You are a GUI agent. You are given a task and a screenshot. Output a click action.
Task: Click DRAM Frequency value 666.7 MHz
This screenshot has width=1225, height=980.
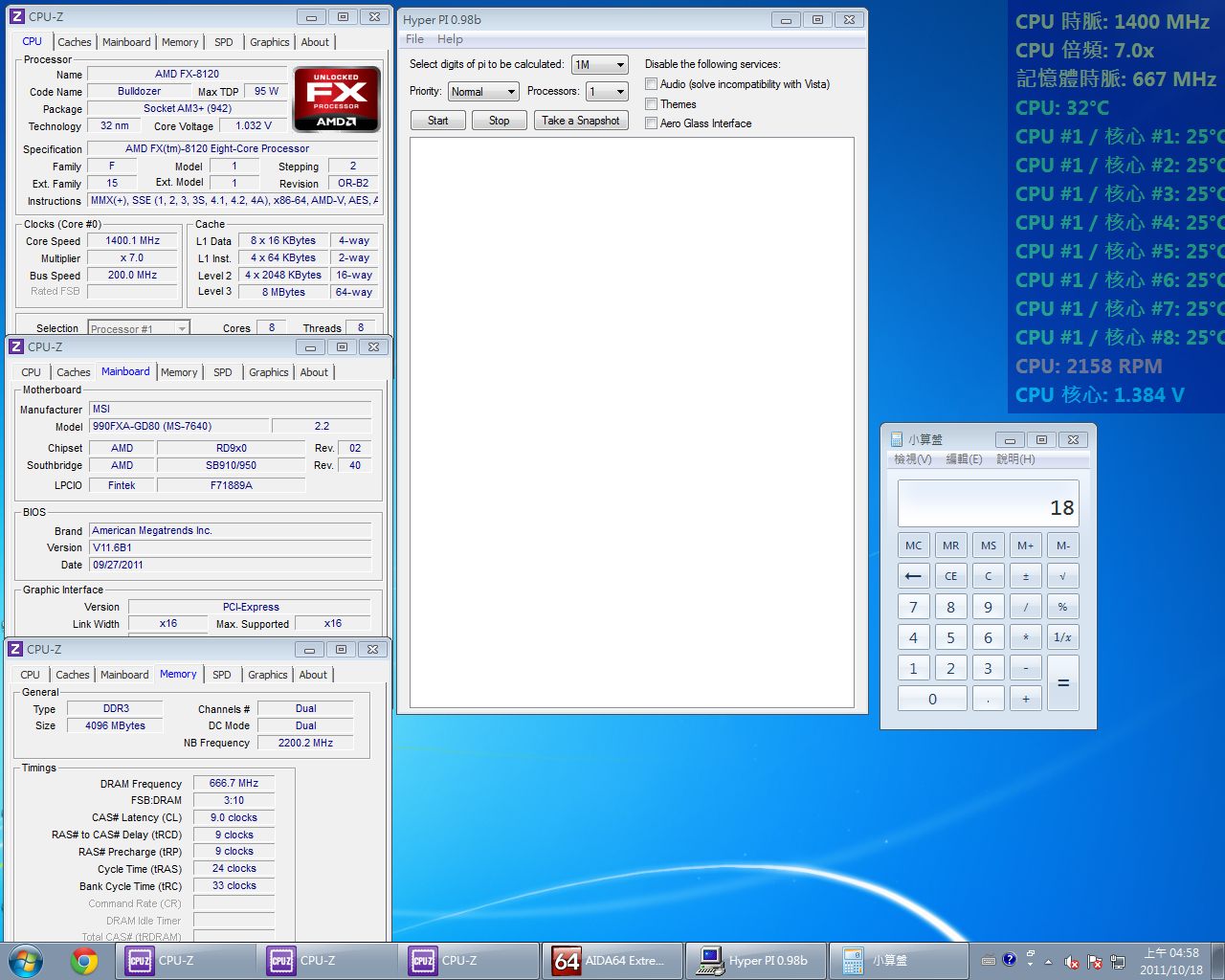click(x=234, y=783)
